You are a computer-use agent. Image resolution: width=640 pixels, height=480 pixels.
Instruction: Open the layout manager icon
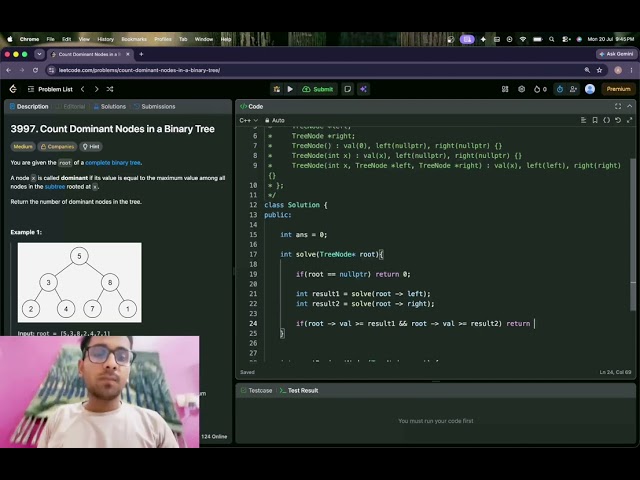tap(505, 89)
